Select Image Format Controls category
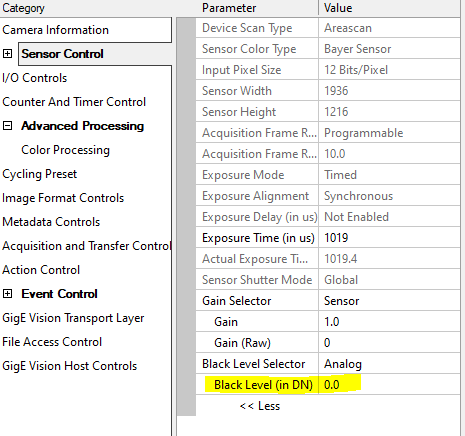The height and width of the screenshot is (436, 465). click(63, 198)
